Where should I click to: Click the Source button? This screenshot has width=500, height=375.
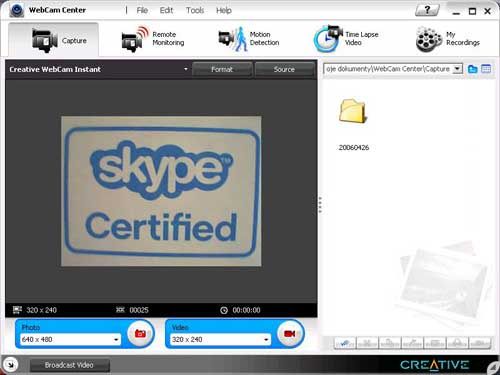coord(284,69)
